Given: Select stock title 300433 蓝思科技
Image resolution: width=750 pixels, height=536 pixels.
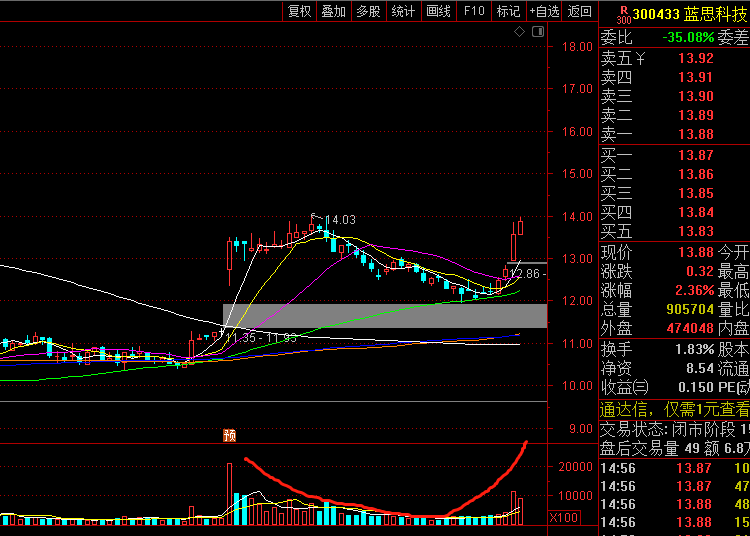Looking at the screenshot, I should 689,14.
